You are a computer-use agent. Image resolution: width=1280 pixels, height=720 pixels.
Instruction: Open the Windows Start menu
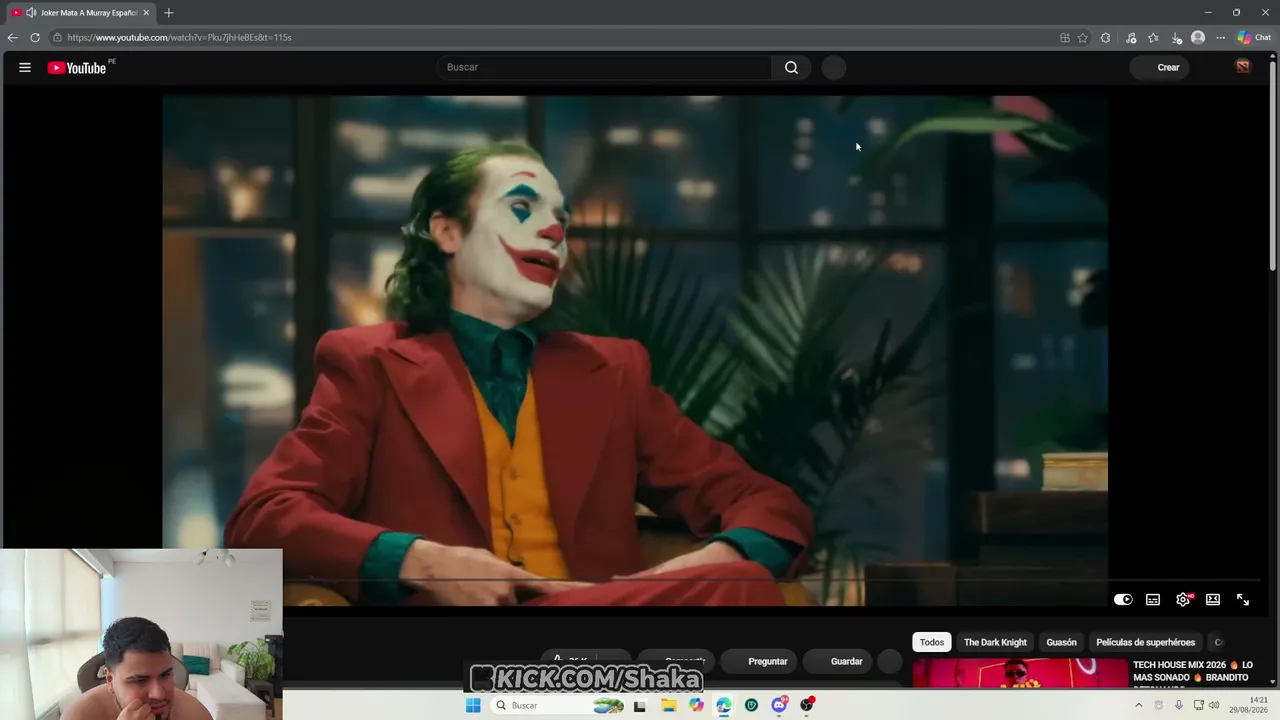pos(473,705)
